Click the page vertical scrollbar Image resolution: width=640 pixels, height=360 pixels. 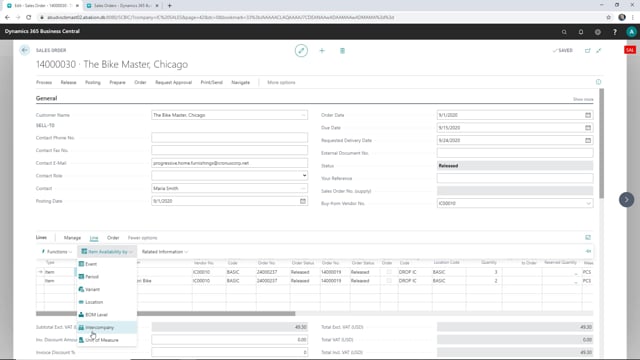(x=601, y=143)
